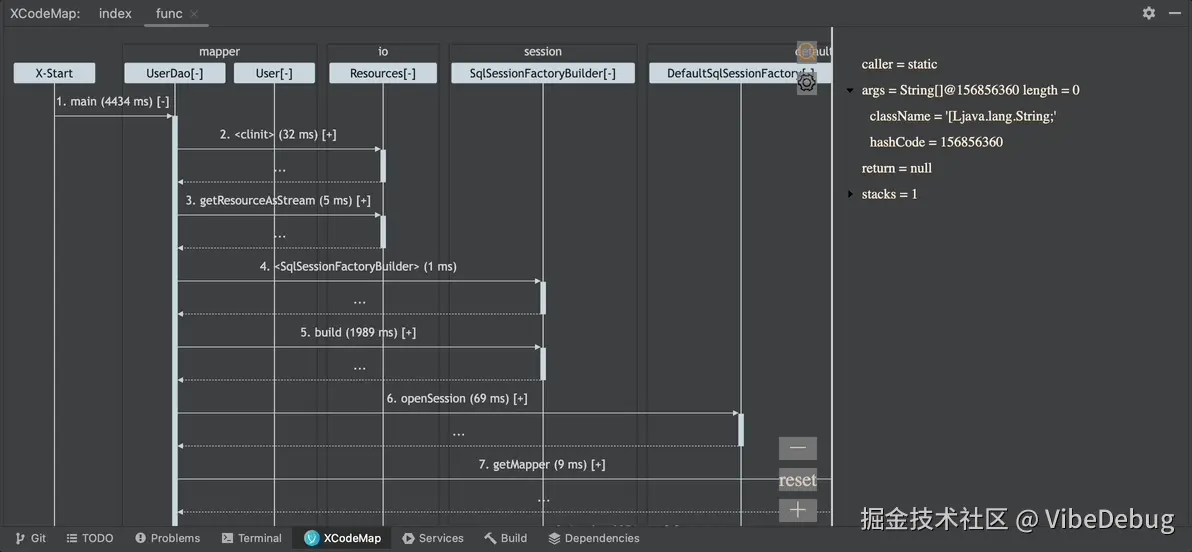This screenshot has height=552, width=1192.
Task: Collapse the Resources[-] participant
Action: [x=383, y=74]
